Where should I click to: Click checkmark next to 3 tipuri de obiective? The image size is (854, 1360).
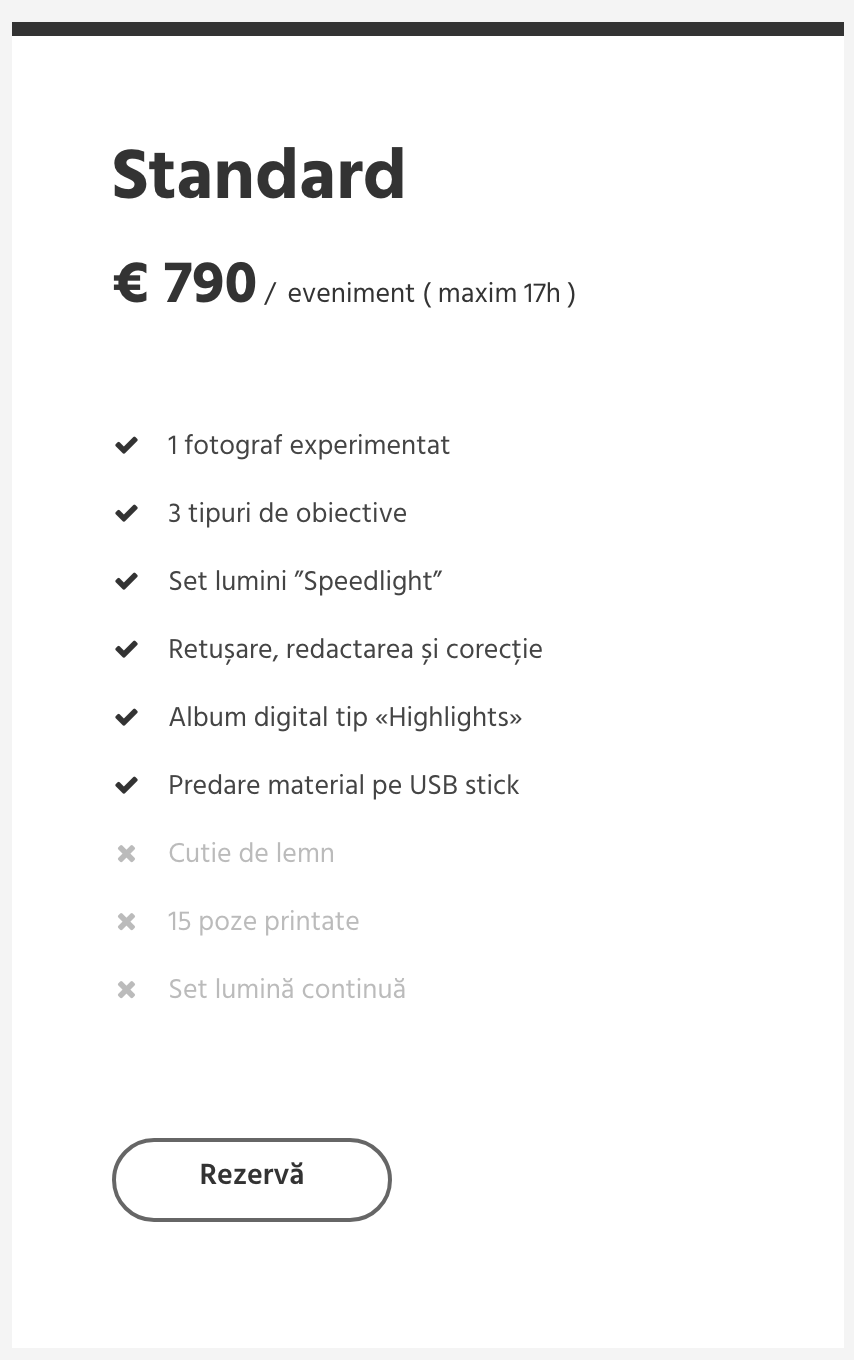tap(126, 513)
